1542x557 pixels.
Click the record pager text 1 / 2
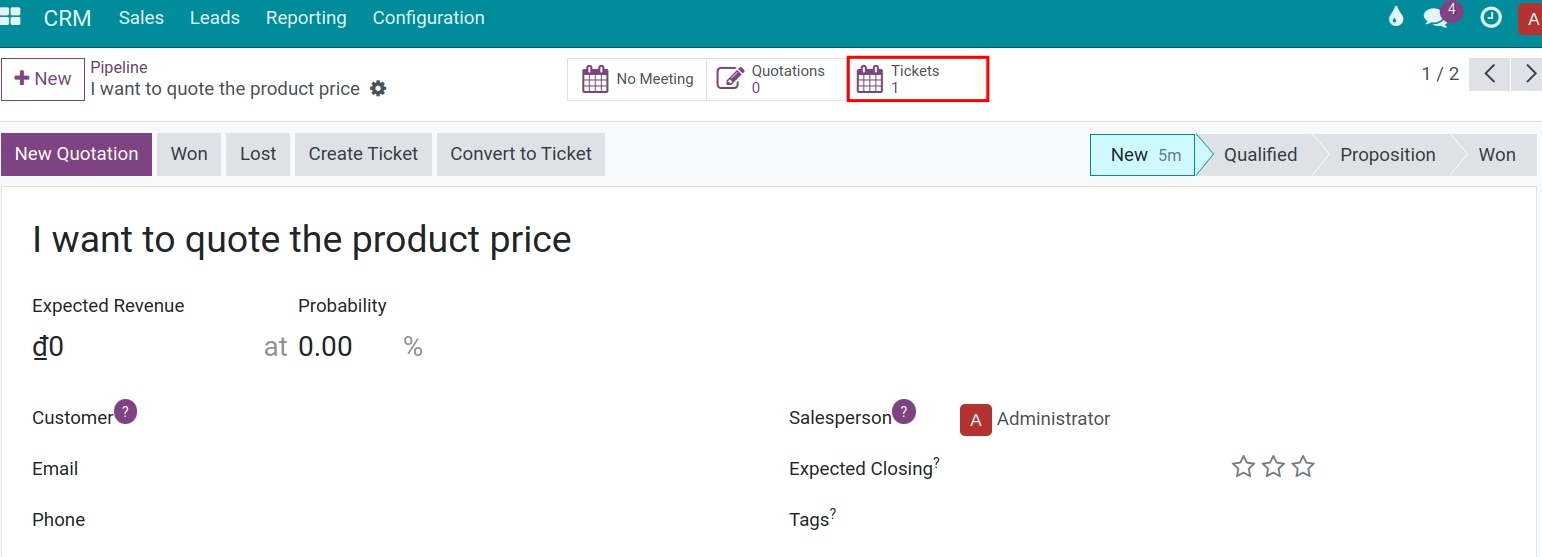pos(1440,74)
